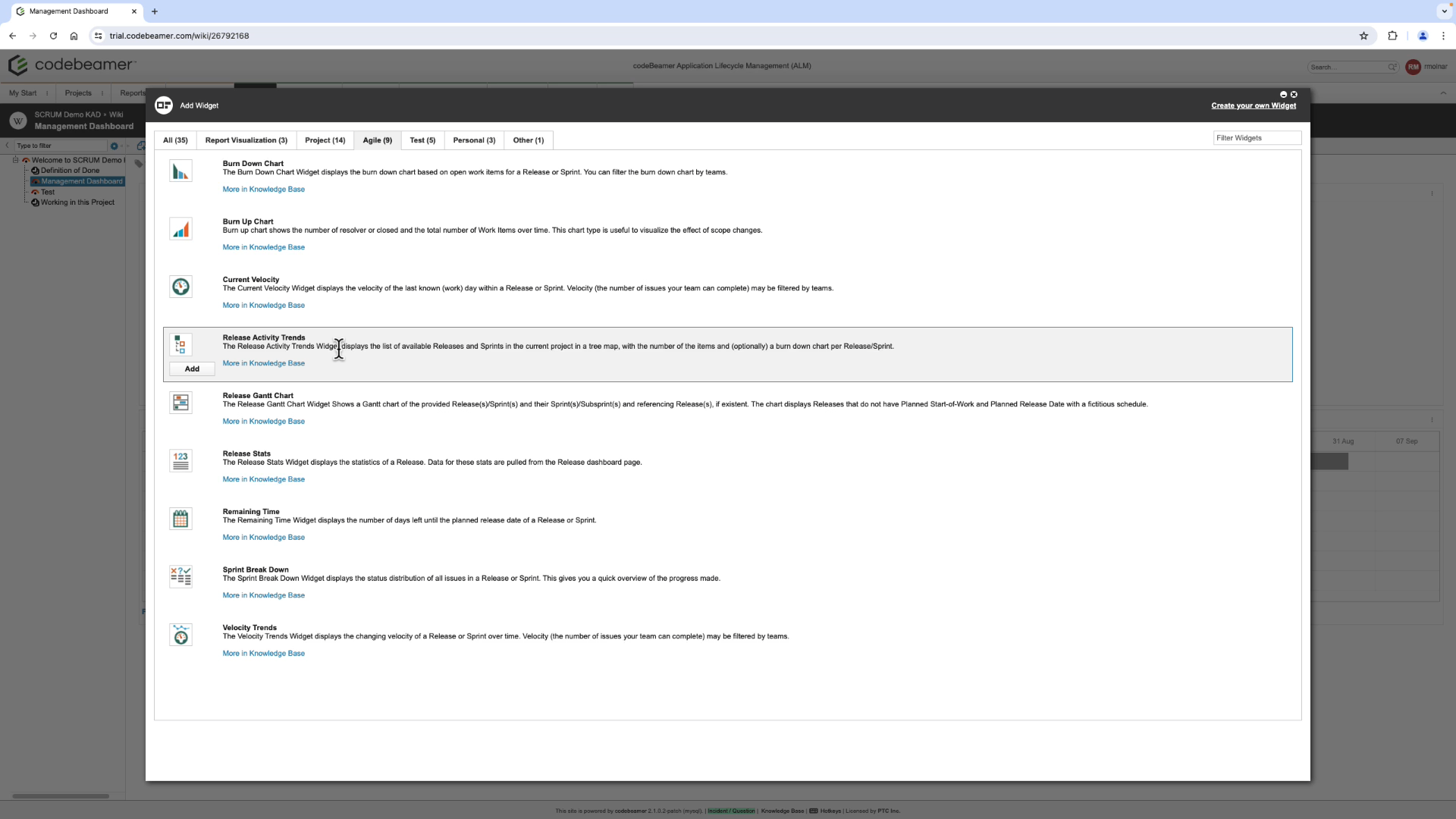Open Knowledge Base link for Burn Down Chart
This screenshot has width=1456, height=819.
point(264,190)
